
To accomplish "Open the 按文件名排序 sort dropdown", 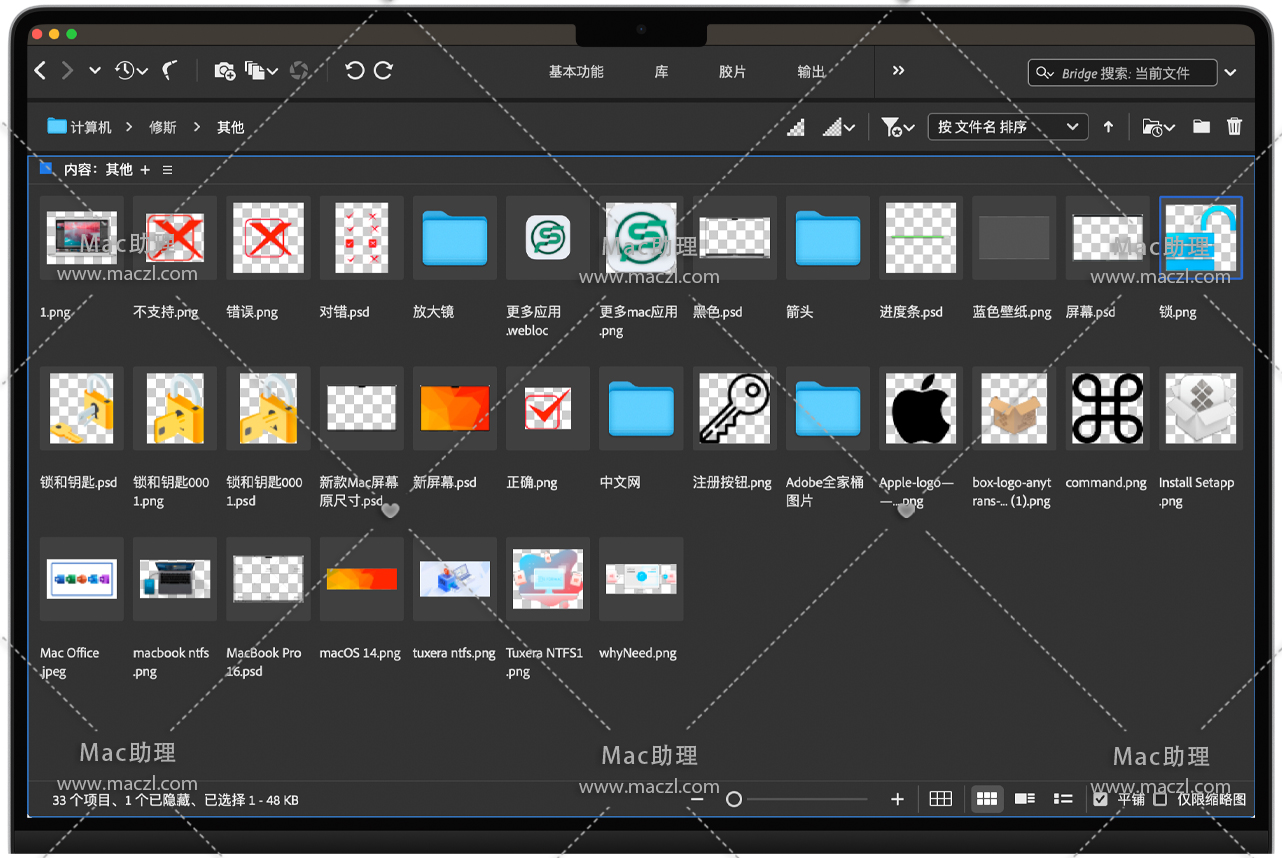I will click(x=1008, y=127).
